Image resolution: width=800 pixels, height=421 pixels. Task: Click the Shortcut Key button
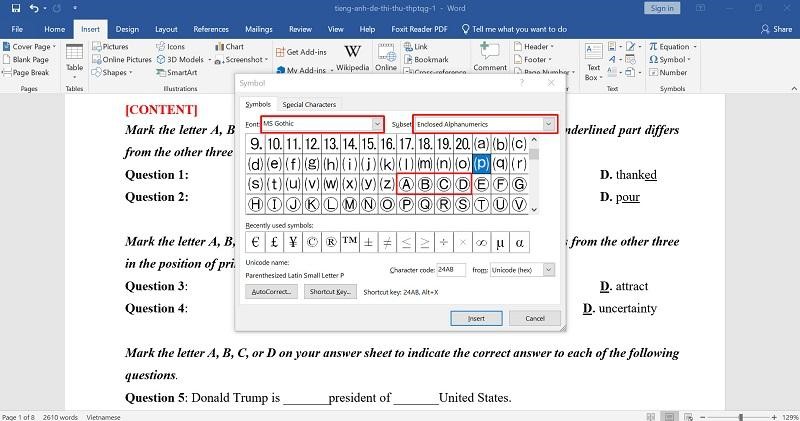(x=330, y=291)
